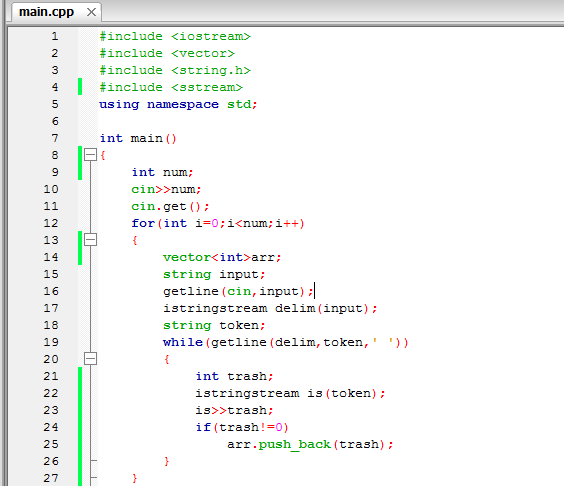The image size is (564, 486).
Task: Click the 'cin>>num;' statement
Action: [x=166, y=189]
